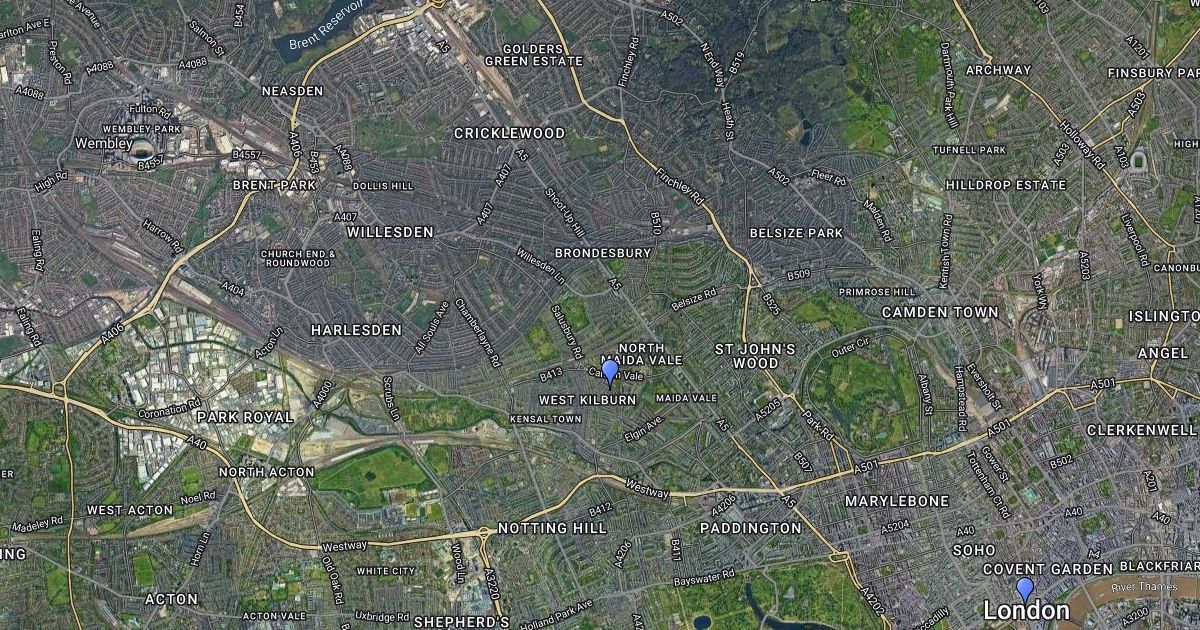Click the blue pin near West Kilburn
This screenshot has width=1200, height=630.
click(610, 373)
